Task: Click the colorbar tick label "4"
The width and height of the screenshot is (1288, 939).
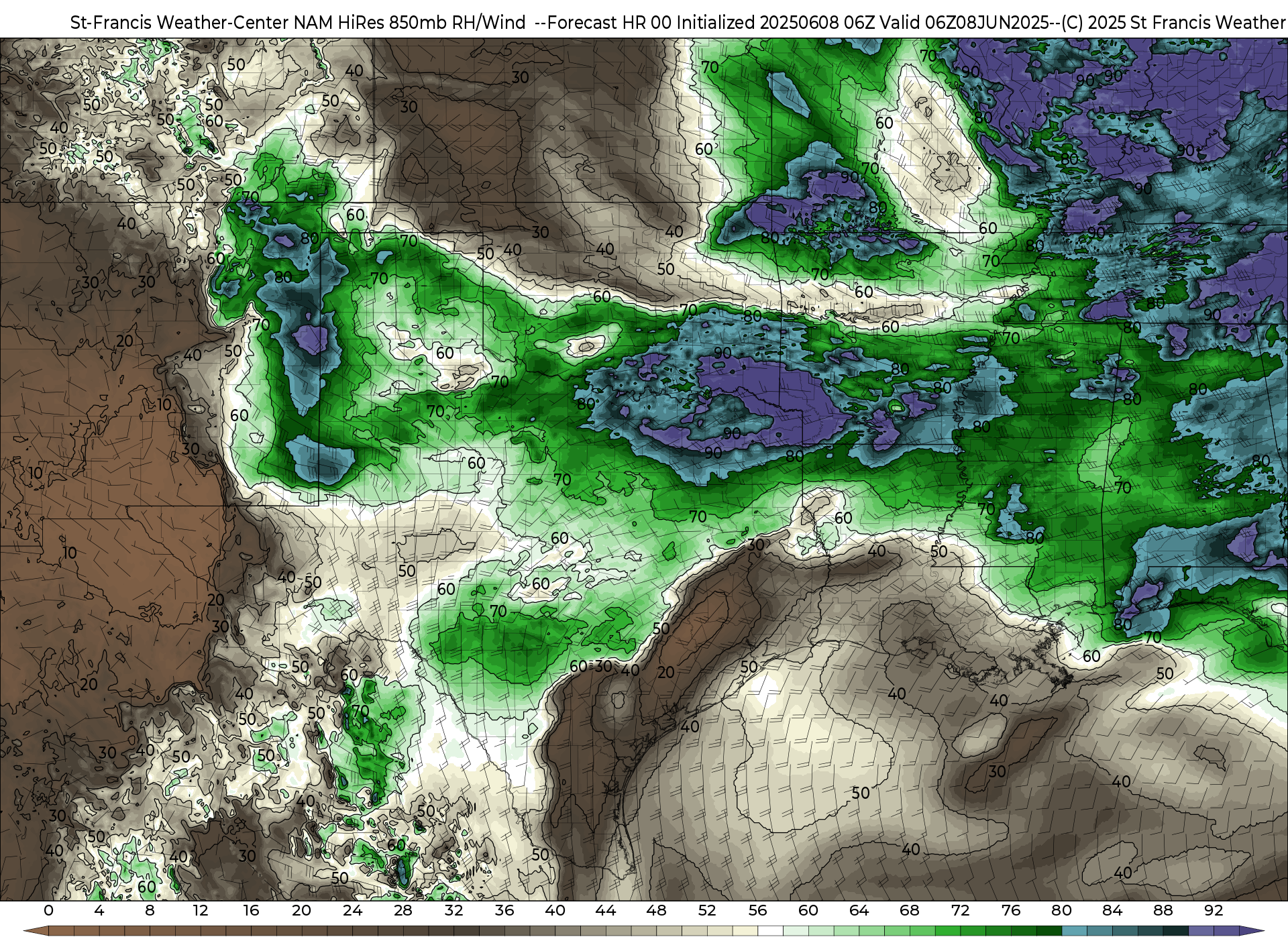Action: click(x=99, y=911)
